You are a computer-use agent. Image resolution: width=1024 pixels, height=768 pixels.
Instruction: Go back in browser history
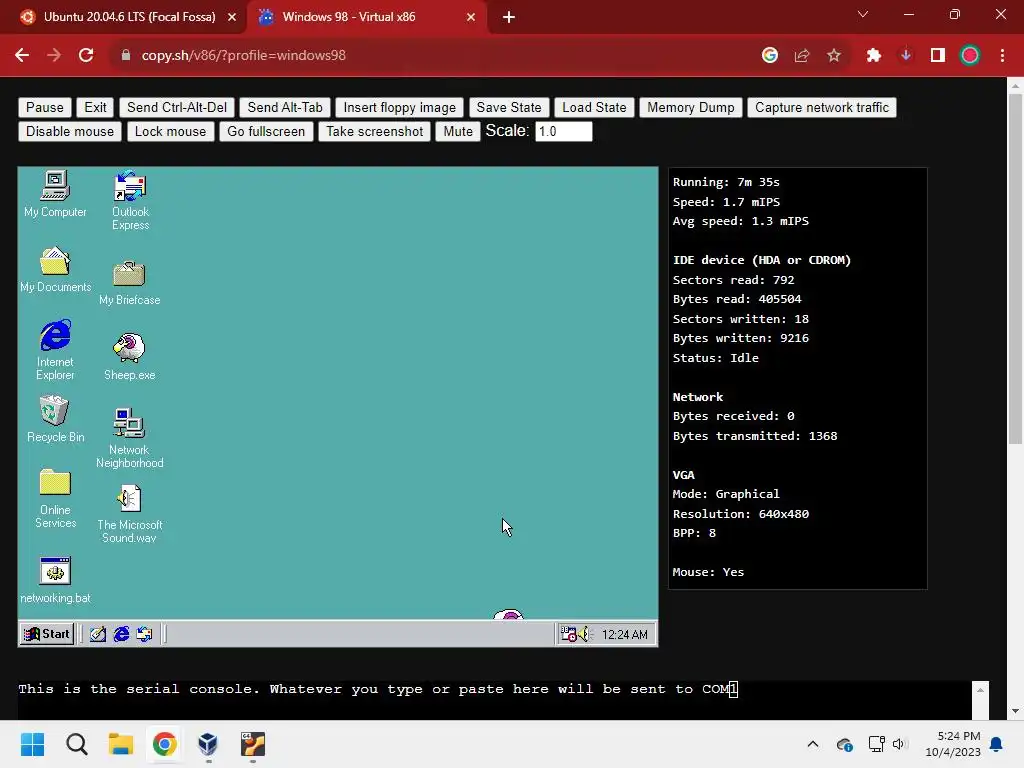click(x=22, y=56)
